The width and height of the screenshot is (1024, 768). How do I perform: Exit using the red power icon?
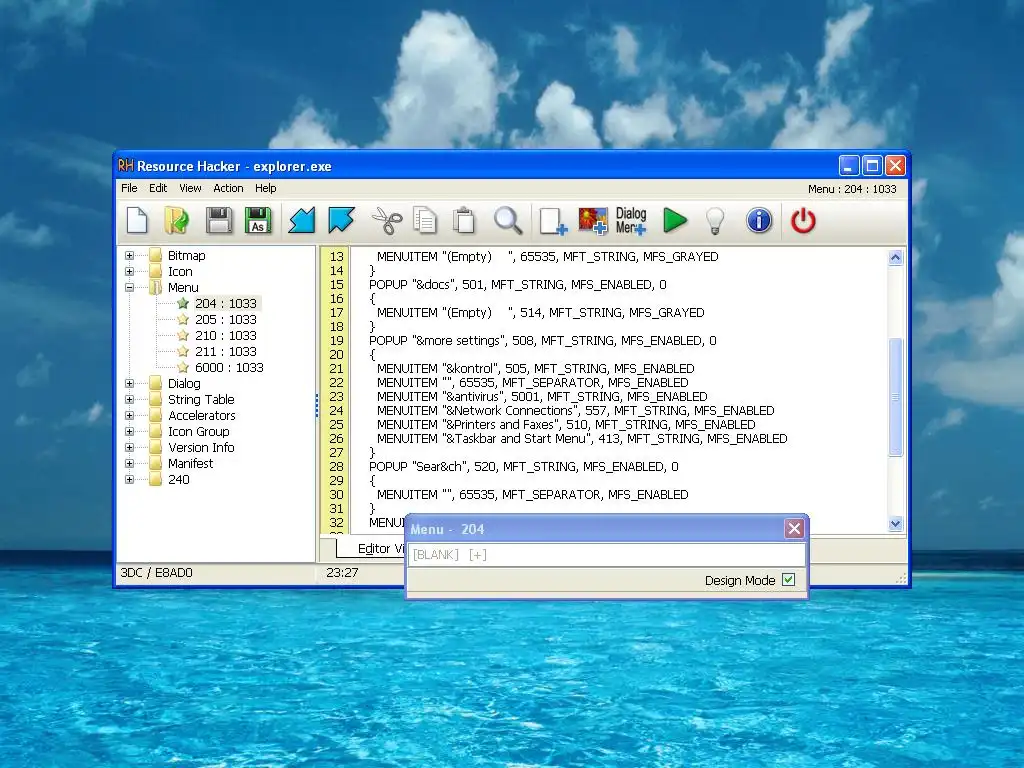(x=803, y=220)
